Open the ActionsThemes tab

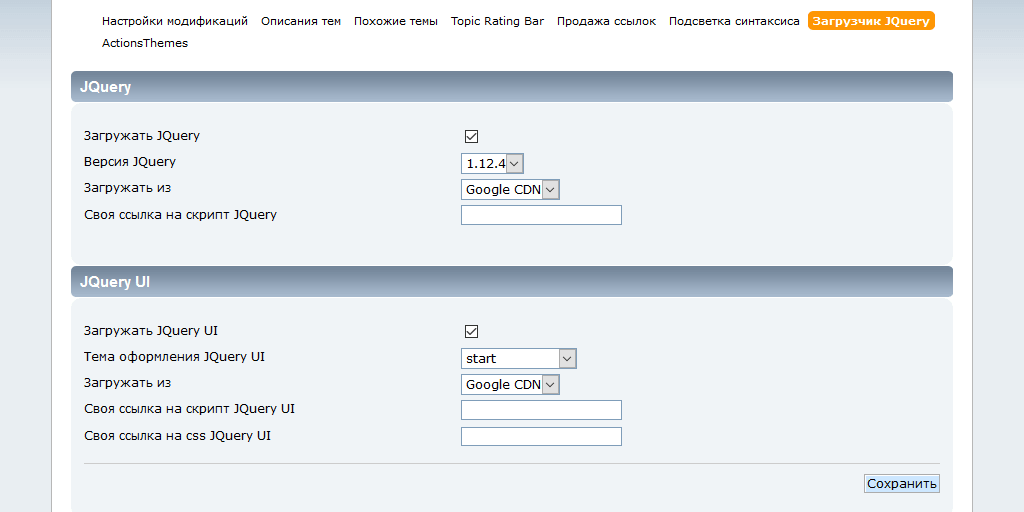point(144,43)
